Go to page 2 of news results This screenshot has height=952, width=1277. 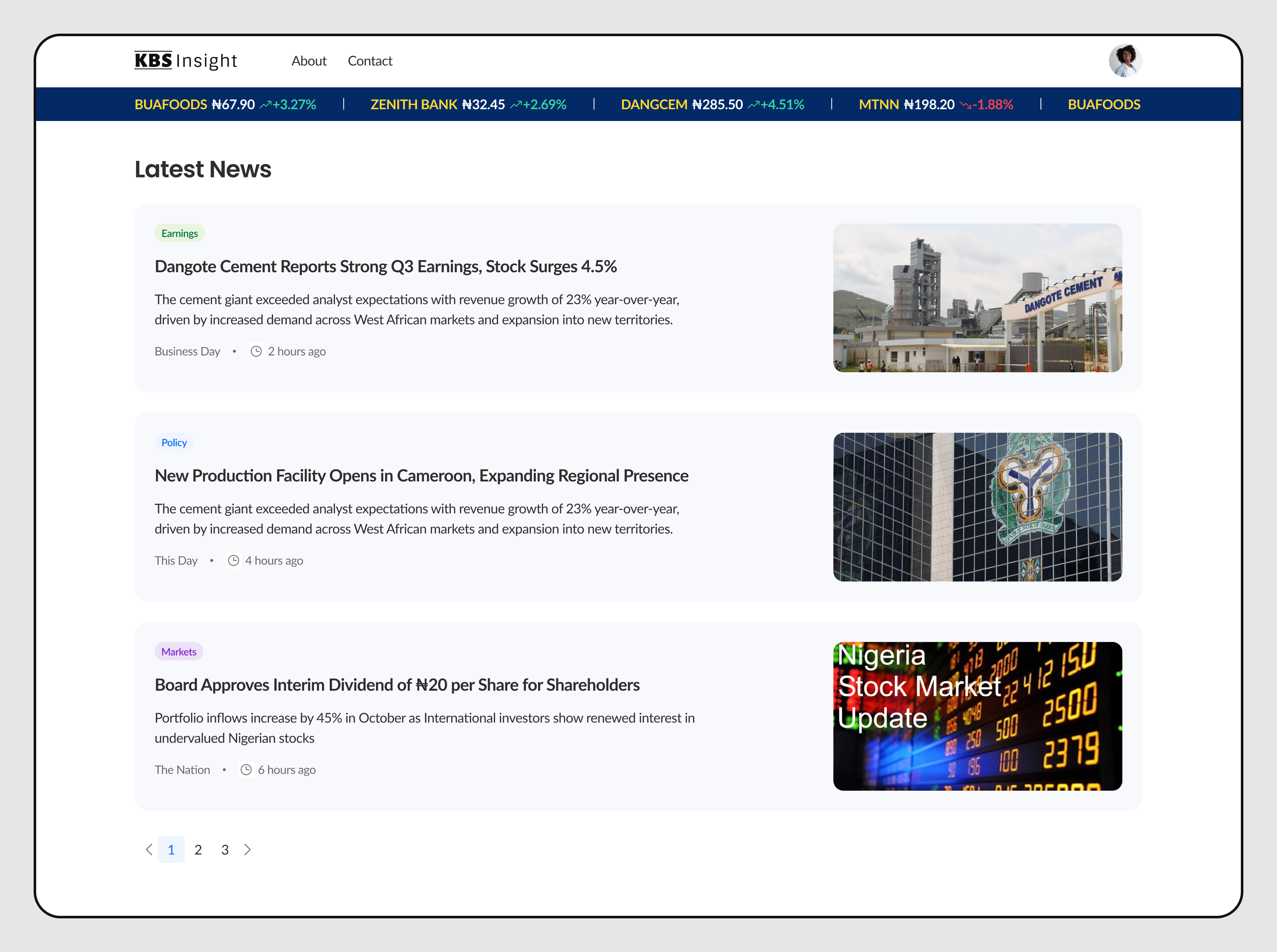(198, 849)
